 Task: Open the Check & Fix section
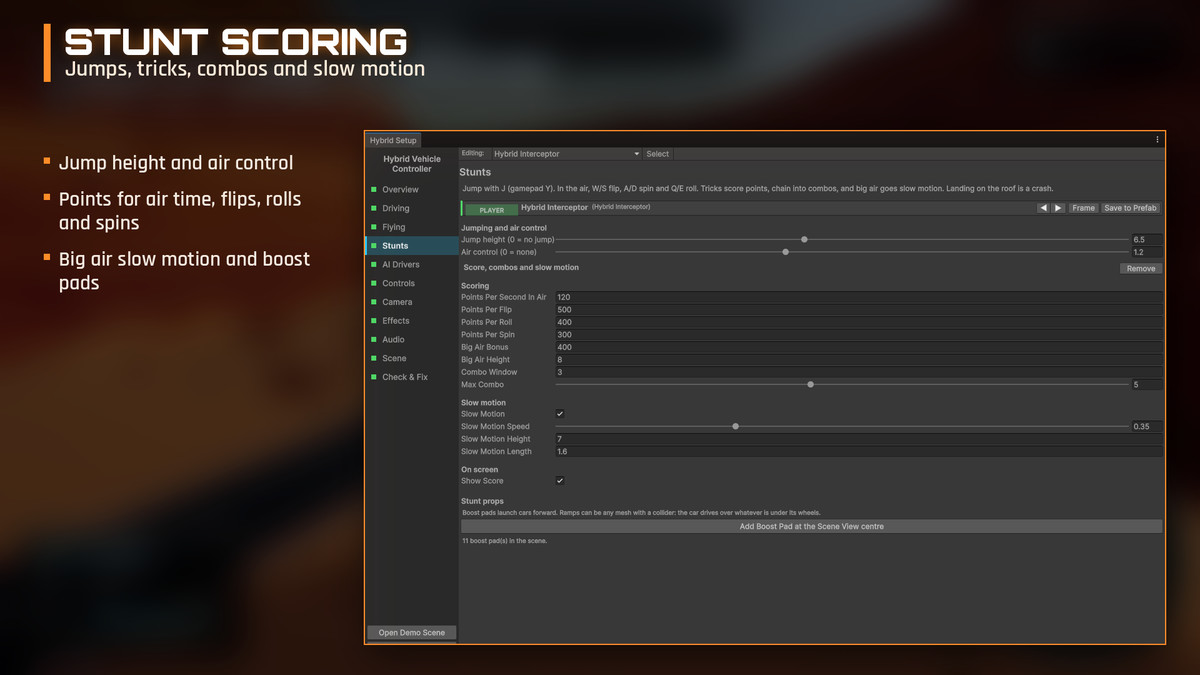pyautogui.click(x=411, y=377)
